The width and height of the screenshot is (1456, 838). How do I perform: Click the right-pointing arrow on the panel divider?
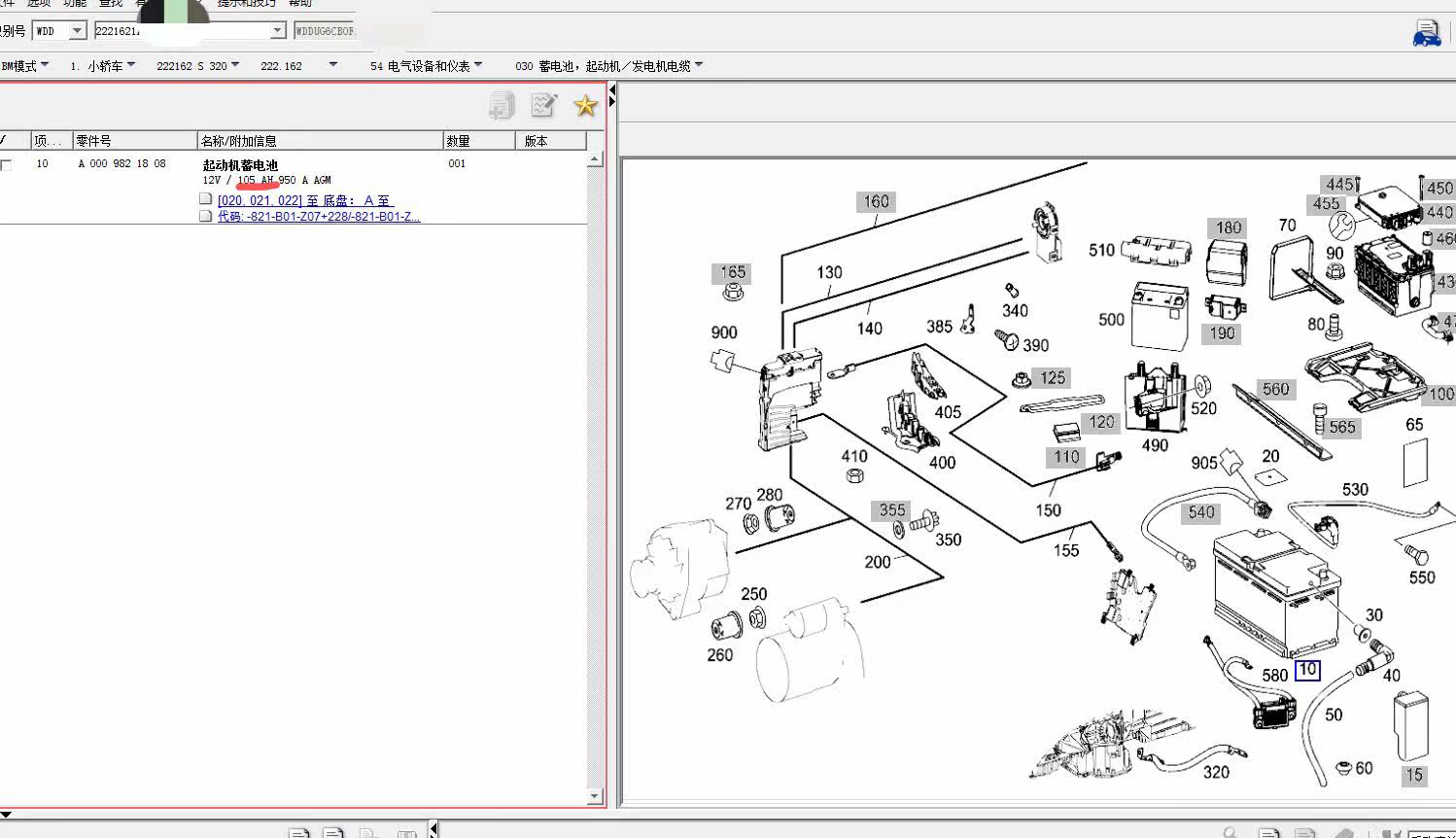click(612, 102)
